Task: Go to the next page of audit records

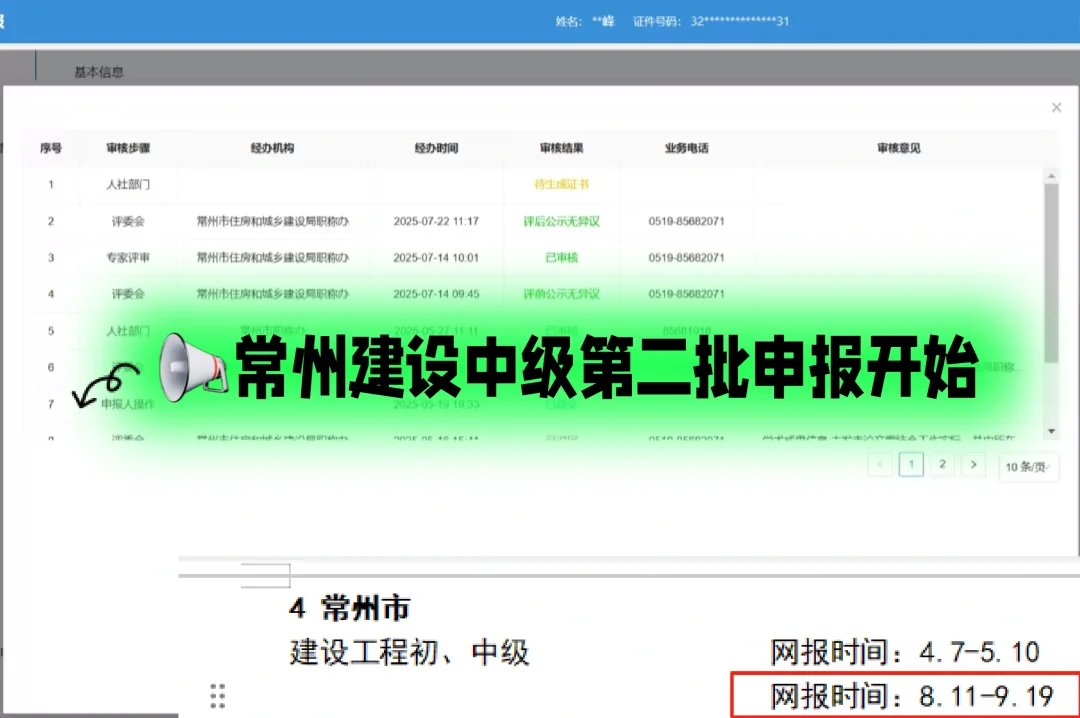Action: (973, 464)
